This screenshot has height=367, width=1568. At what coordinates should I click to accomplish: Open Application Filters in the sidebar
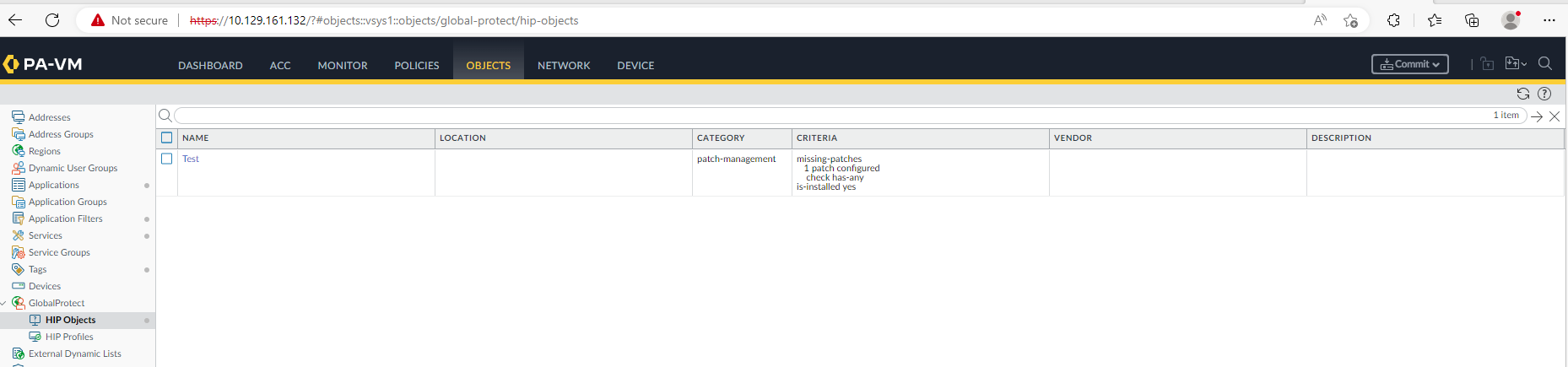click(65, 219)
